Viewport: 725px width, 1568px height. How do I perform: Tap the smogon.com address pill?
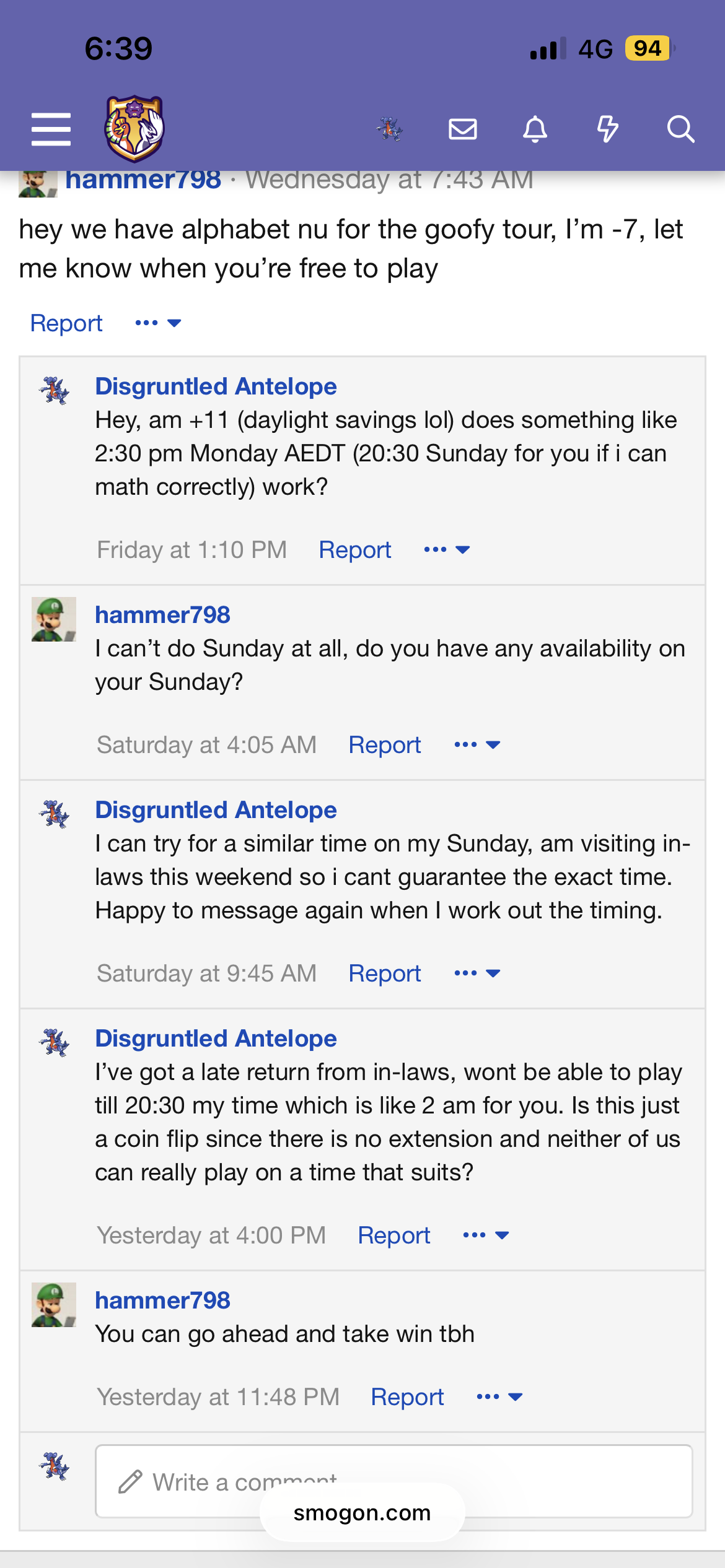362,1513
